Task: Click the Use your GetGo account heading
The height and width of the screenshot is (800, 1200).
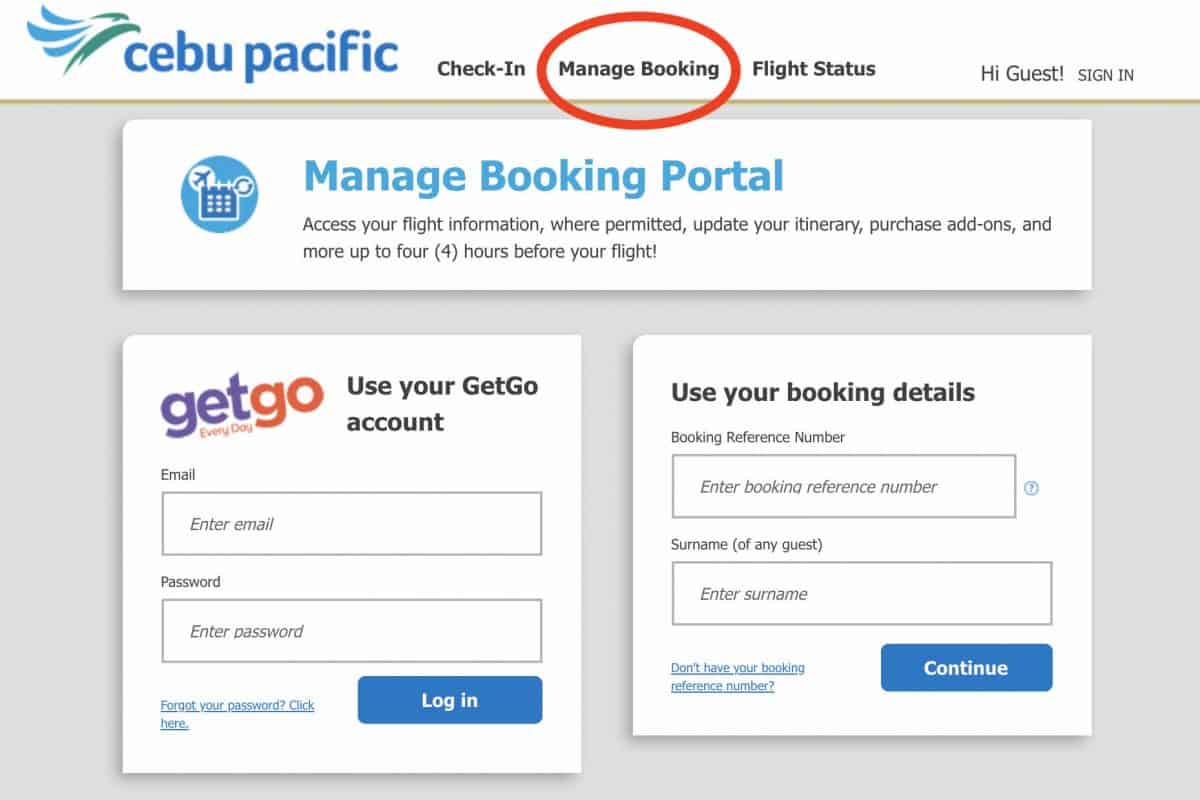Action: coord(442,404)
